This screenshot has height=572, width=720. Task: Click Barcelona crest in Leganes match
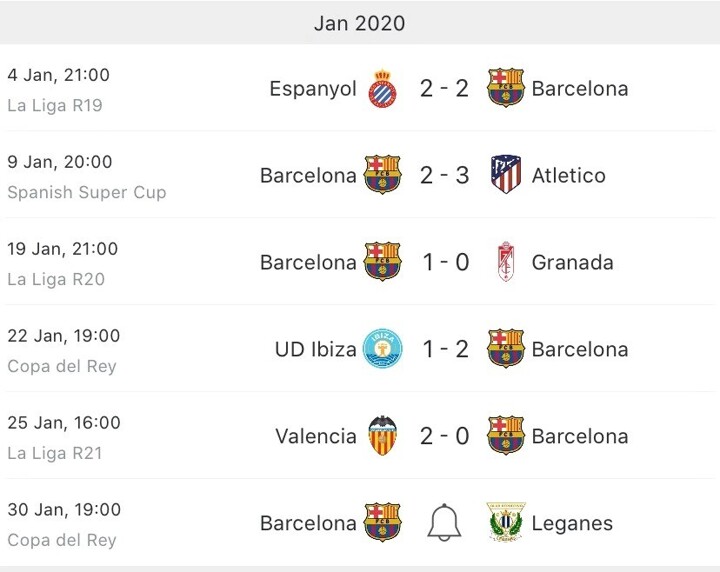coord(382,523)
